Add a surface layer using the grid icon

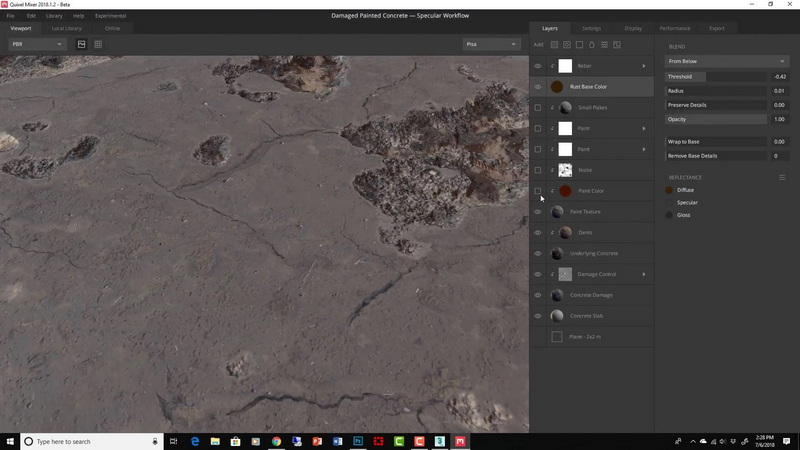pyautogui.click(x=554, y=45)
